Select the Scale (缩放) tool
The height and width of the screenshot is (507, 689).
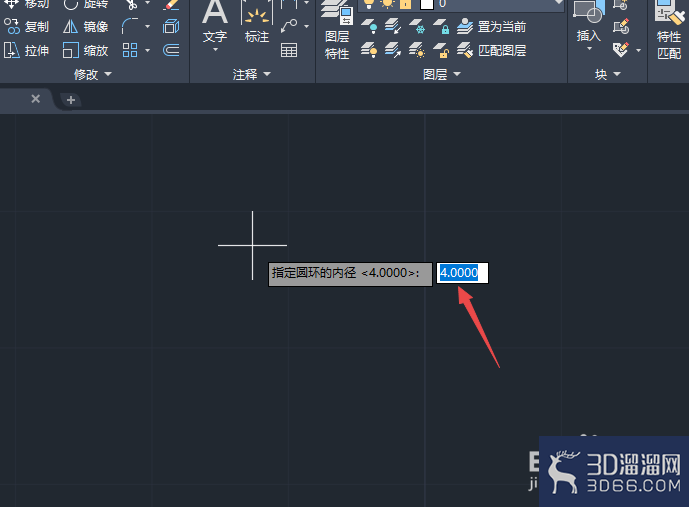click(86, 51)
